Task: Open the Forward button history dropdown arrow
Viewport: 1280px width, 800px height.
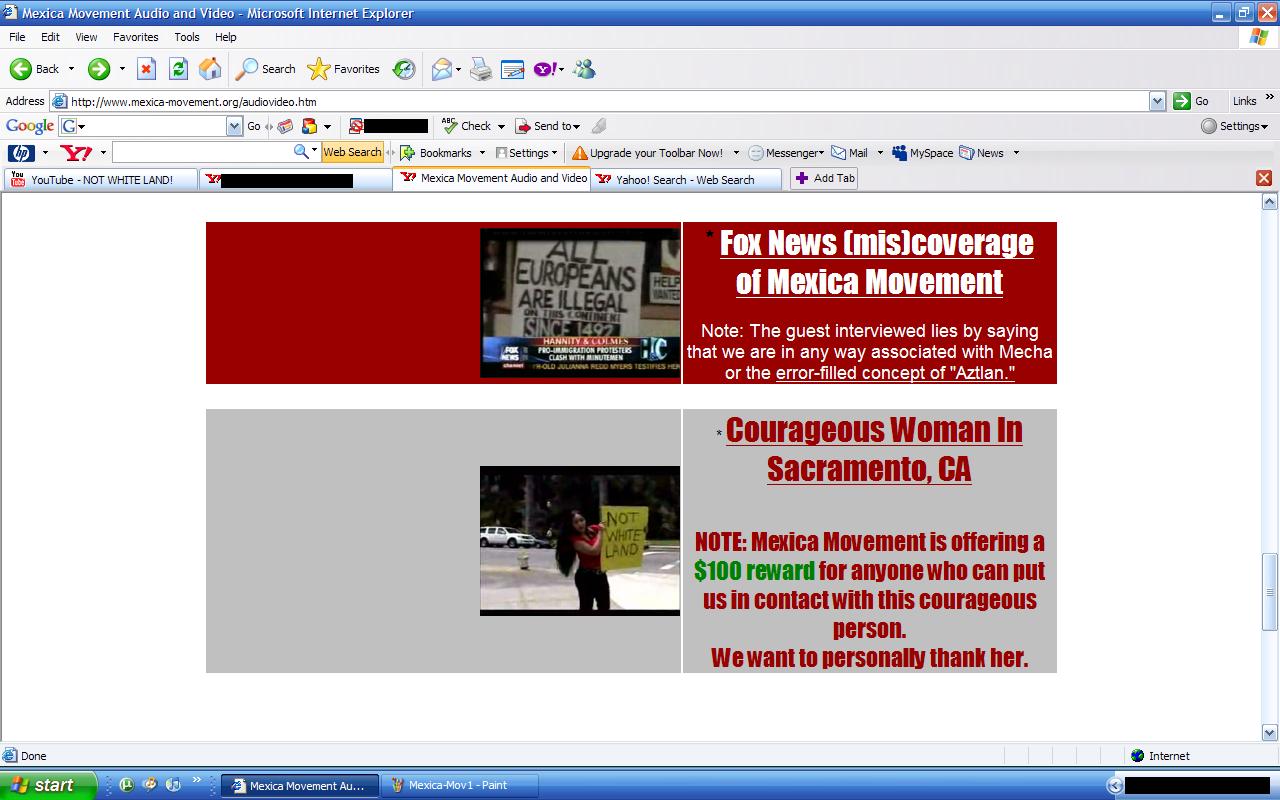Action: point(122,69)
